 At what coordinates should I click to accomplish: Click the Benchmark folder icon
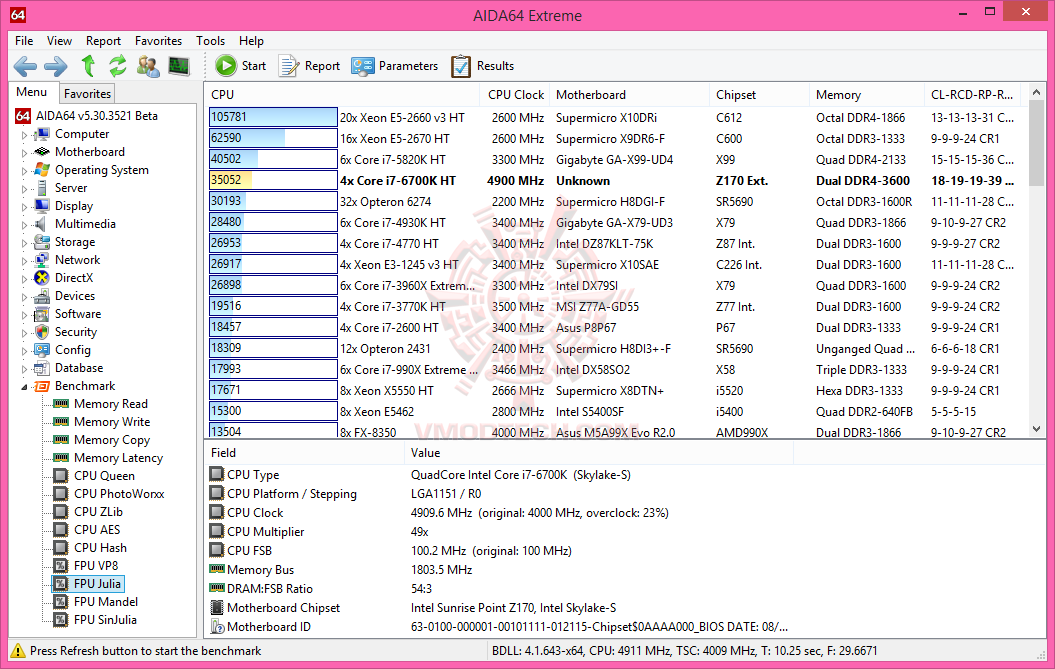(x=42, y=386)
